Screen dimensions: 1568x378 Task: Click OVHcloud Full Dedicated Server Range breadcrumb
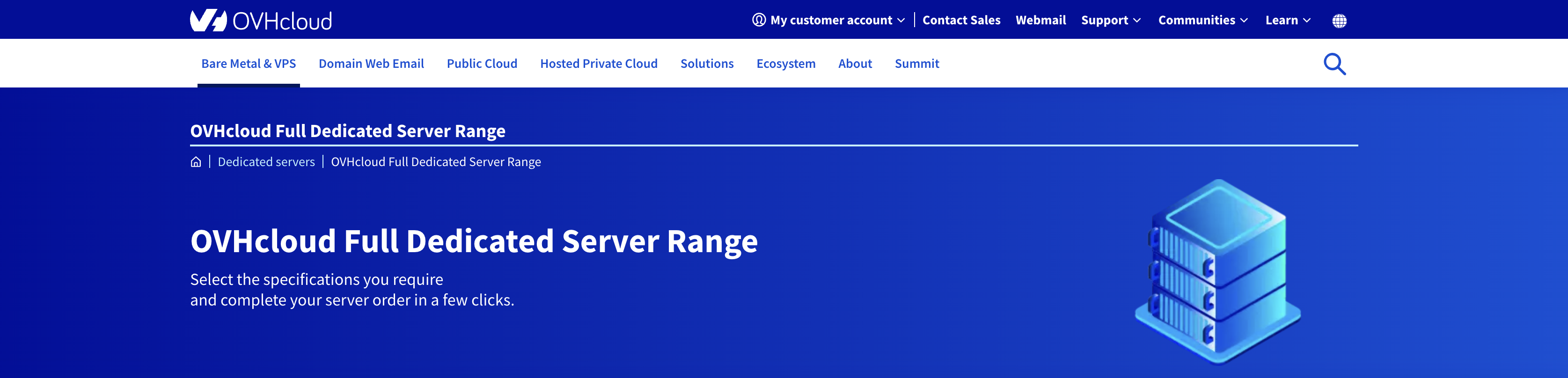436,162
